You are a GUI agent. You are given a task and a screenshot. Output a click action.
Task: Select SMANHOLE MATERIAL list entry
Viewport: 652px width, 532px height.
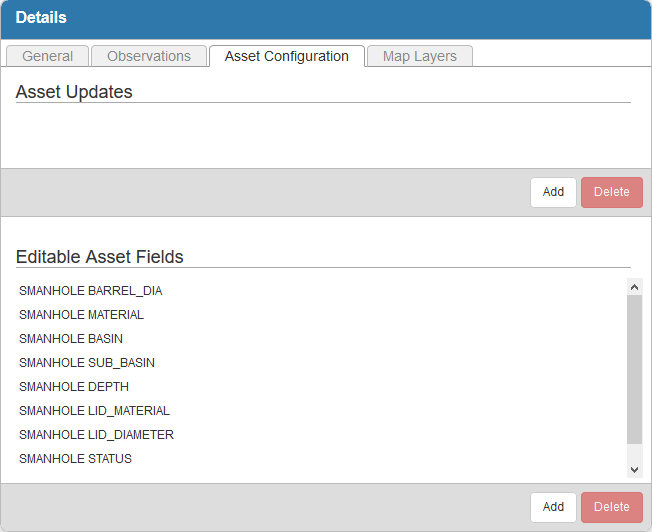coord(81,315)
